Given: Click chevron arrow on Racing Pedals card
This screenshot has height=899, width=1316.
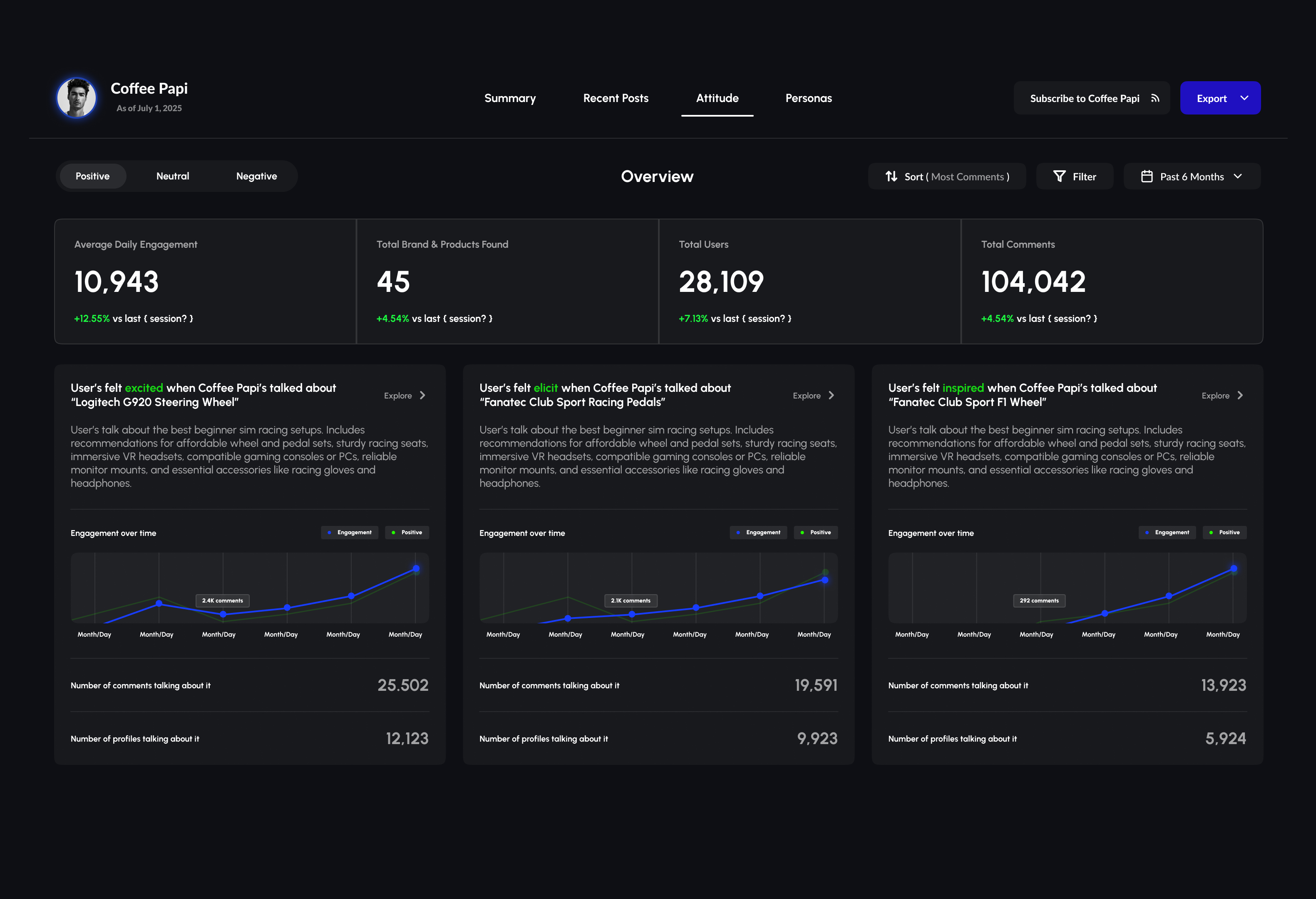Looking at the screenshot, I should (831, 396).
